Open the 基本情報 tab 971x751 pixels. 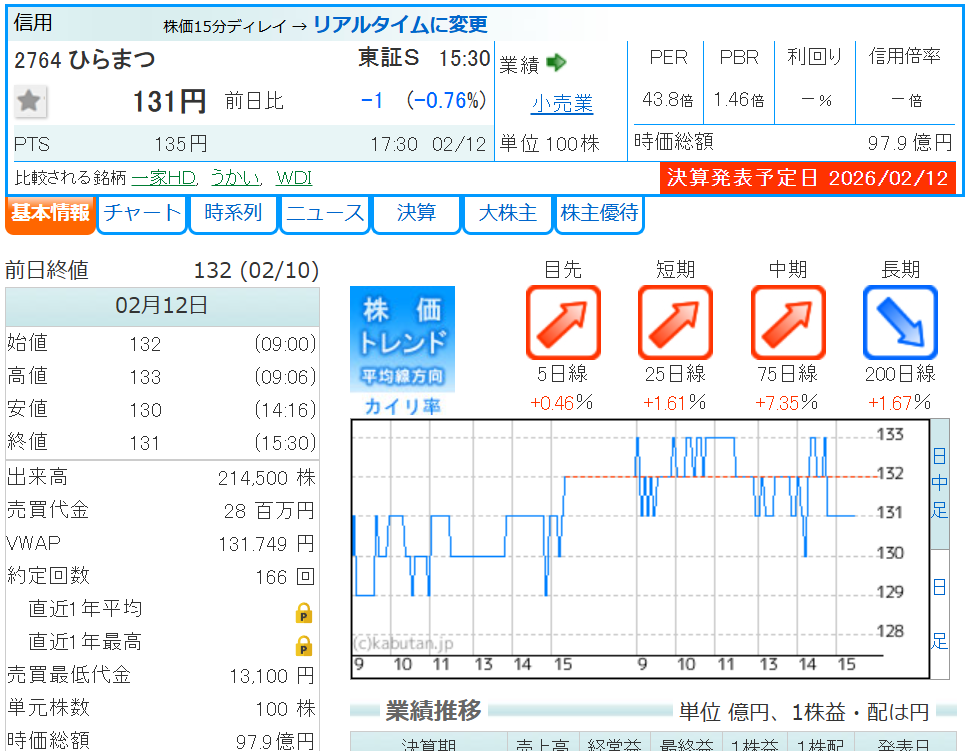50,214
